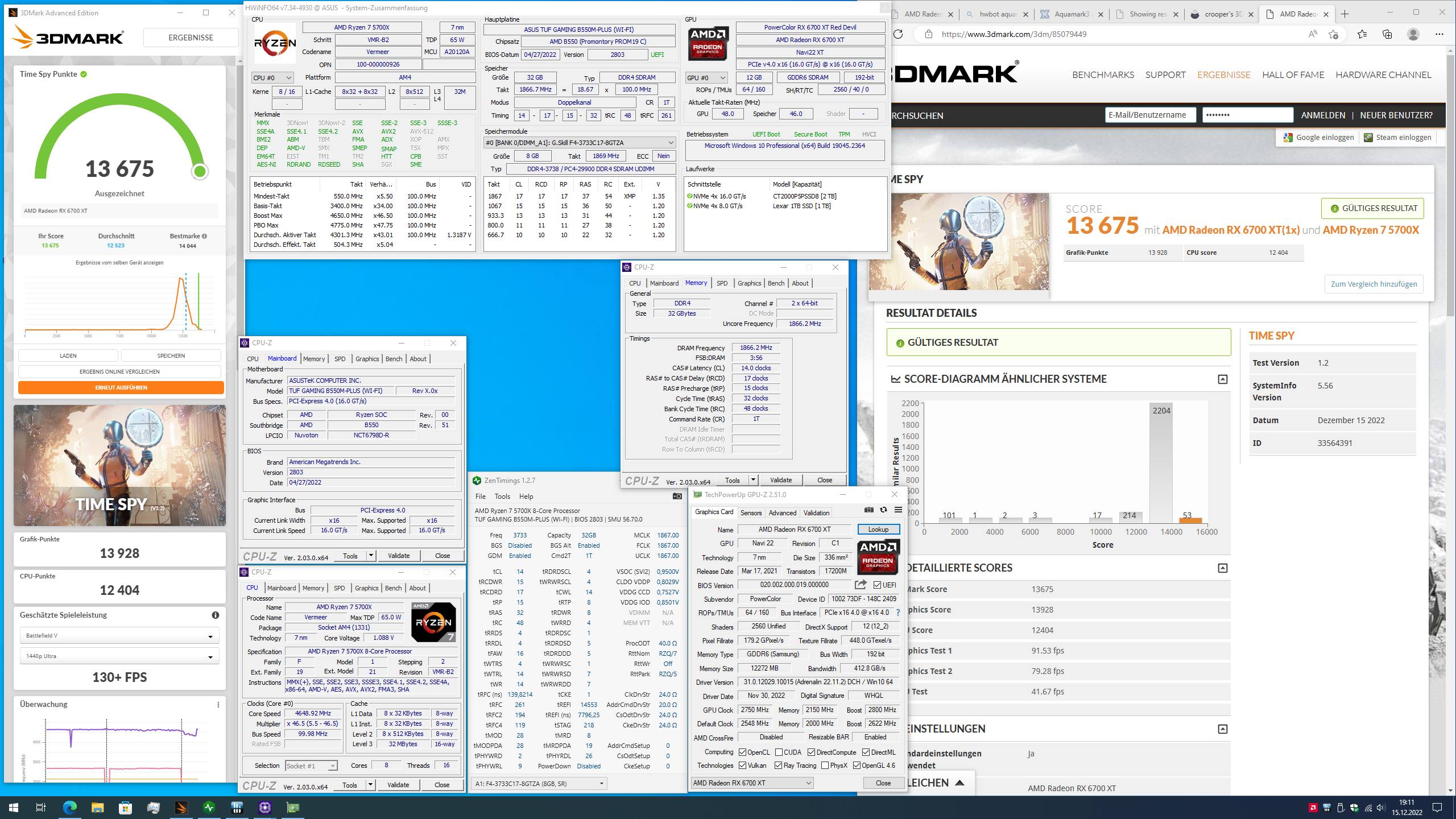Click the browser favorites star icon
The height and width of the screenshot is (819, 1456).
1362,34
